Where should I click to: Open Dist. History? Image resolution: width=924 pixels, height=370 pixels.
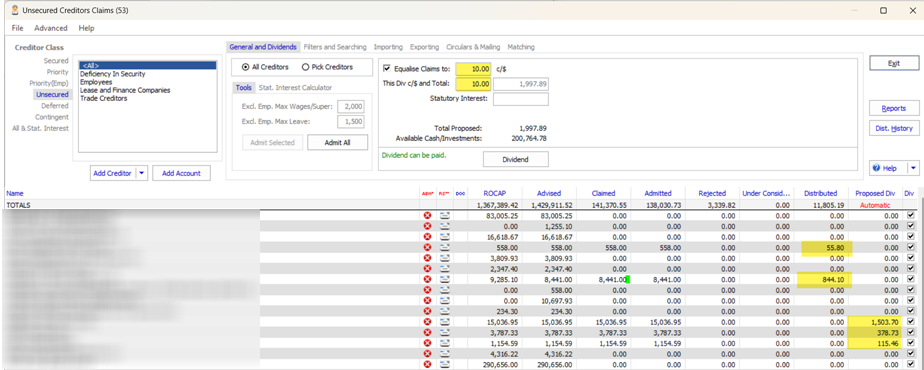[894, 128]
